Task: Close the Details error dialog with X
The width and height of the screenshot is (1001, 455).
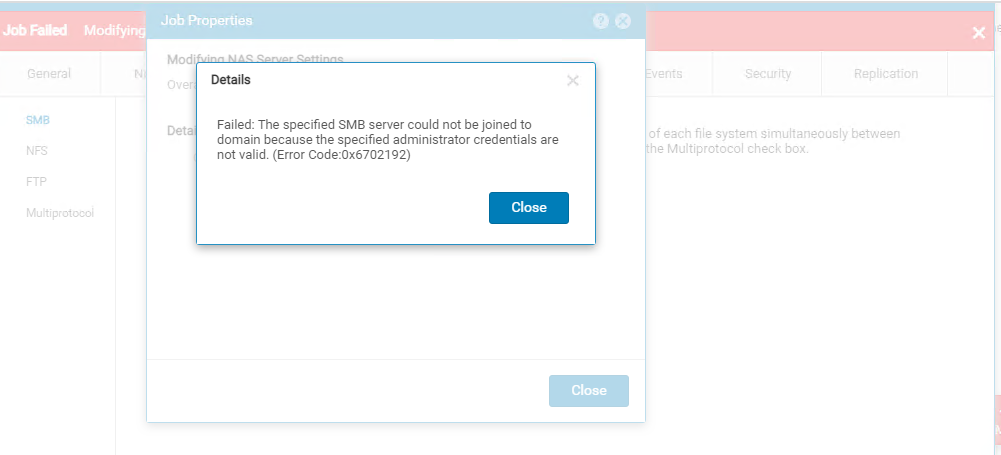Action: (x=573, y=81)
